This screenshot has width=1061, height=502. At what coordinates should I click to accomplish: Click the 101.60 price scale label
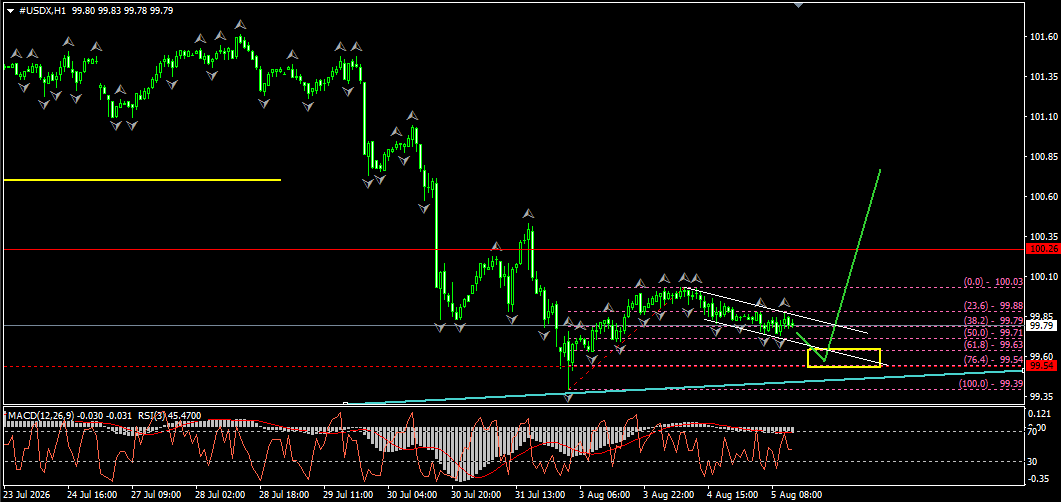point(1042,37)
